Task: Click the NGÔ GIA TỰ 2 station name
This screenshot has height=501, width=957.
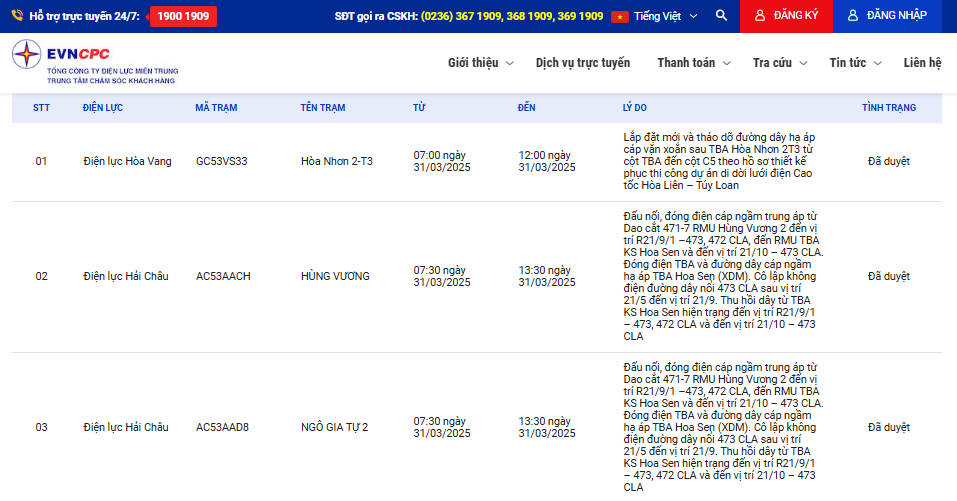Action: coord(334,427)
